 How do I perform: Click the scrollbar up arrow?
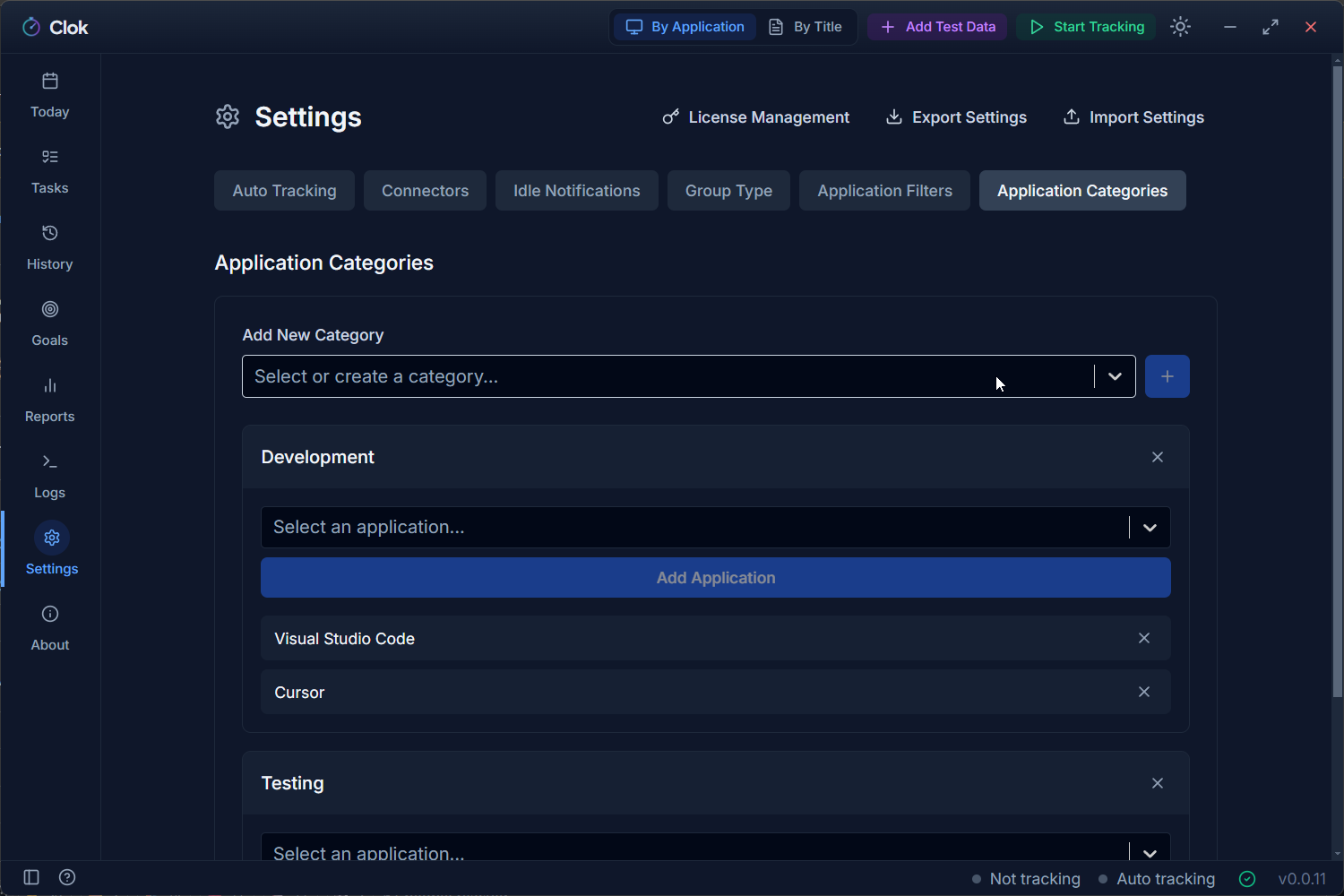tap(1337, 60)
